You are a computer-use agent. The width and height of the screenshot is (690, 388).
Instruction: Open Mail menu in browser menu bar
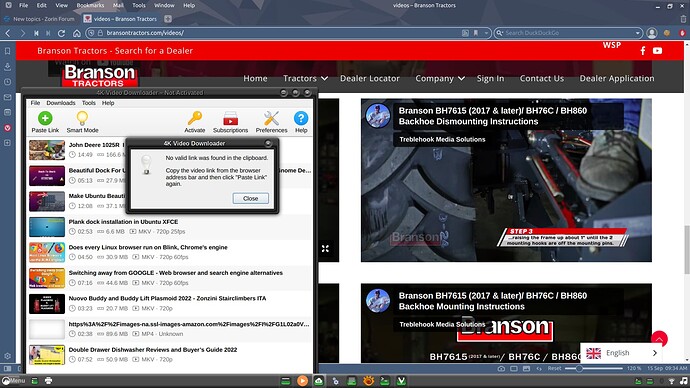(x=118, y=5)
